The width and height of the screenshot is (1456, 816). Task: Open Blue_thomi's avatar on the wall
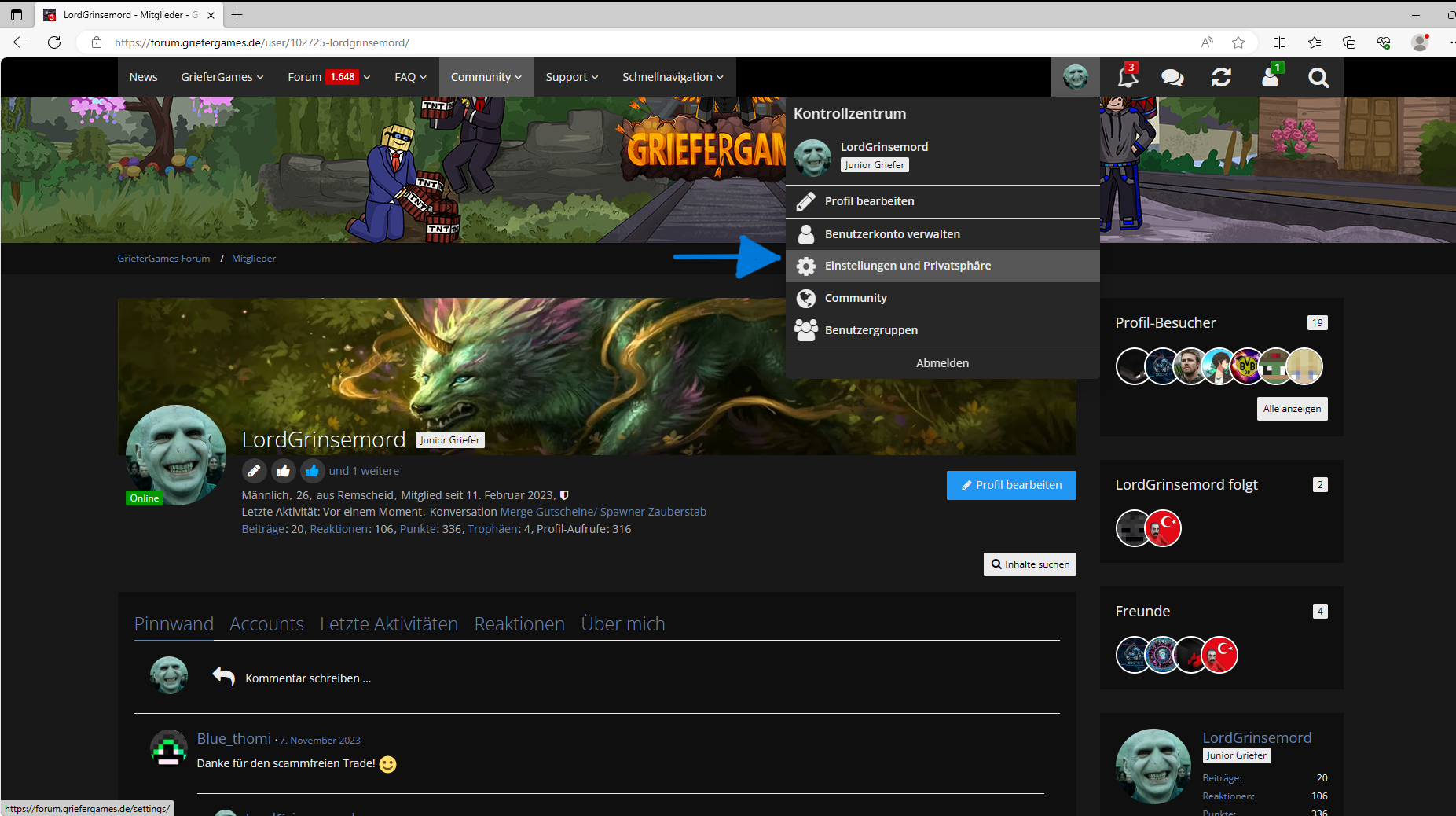pyautogui.click(x=169, y=748)
